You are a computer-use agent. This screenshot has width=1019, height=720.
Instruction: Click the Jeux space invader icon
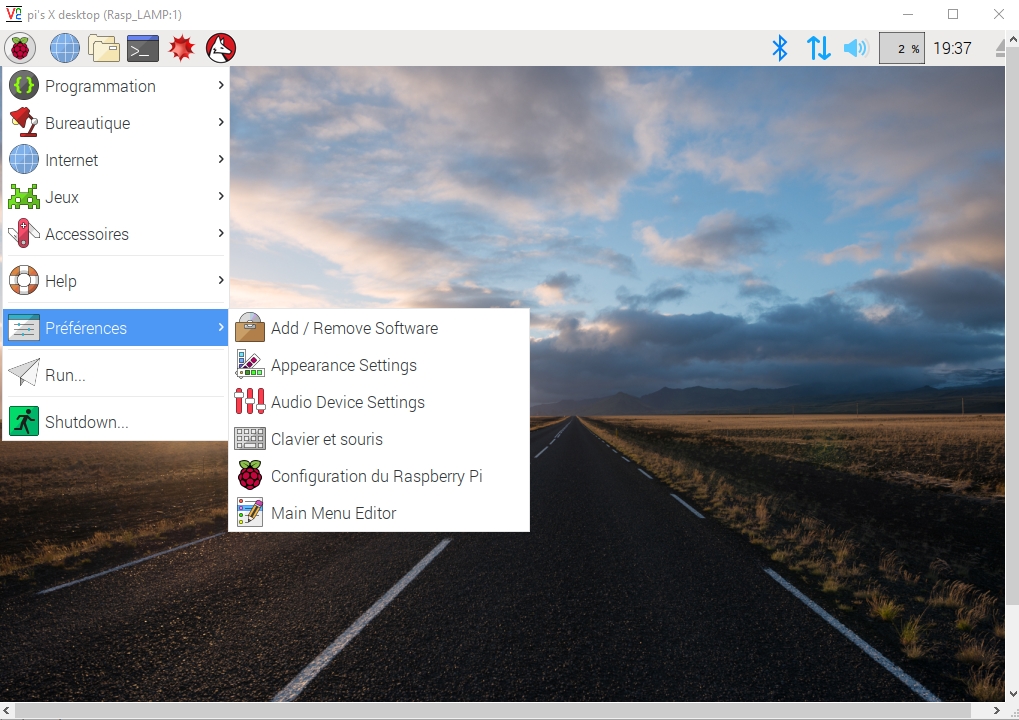click(24, 196)
